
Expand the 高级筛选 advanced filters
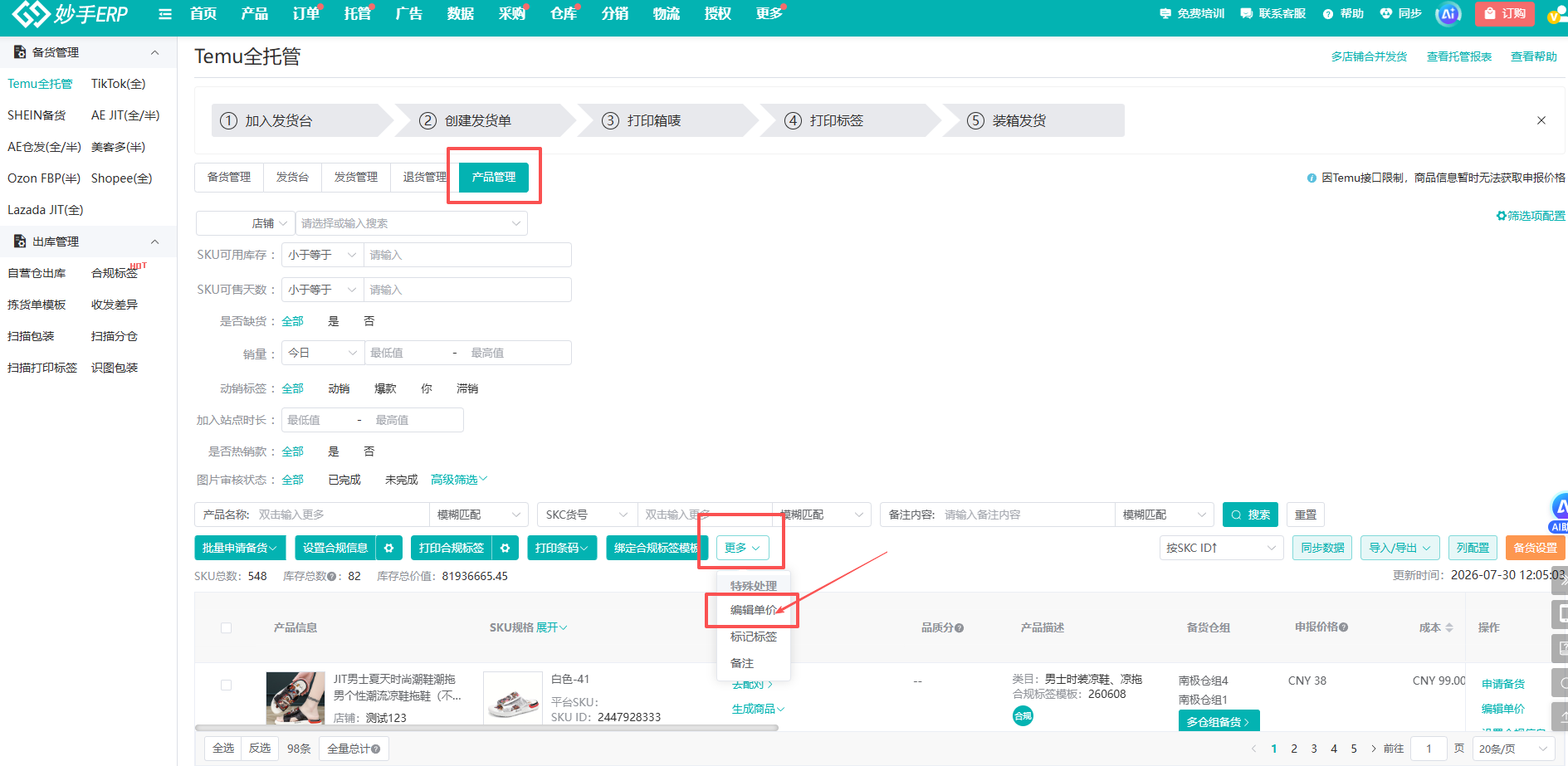pos(459,480)
